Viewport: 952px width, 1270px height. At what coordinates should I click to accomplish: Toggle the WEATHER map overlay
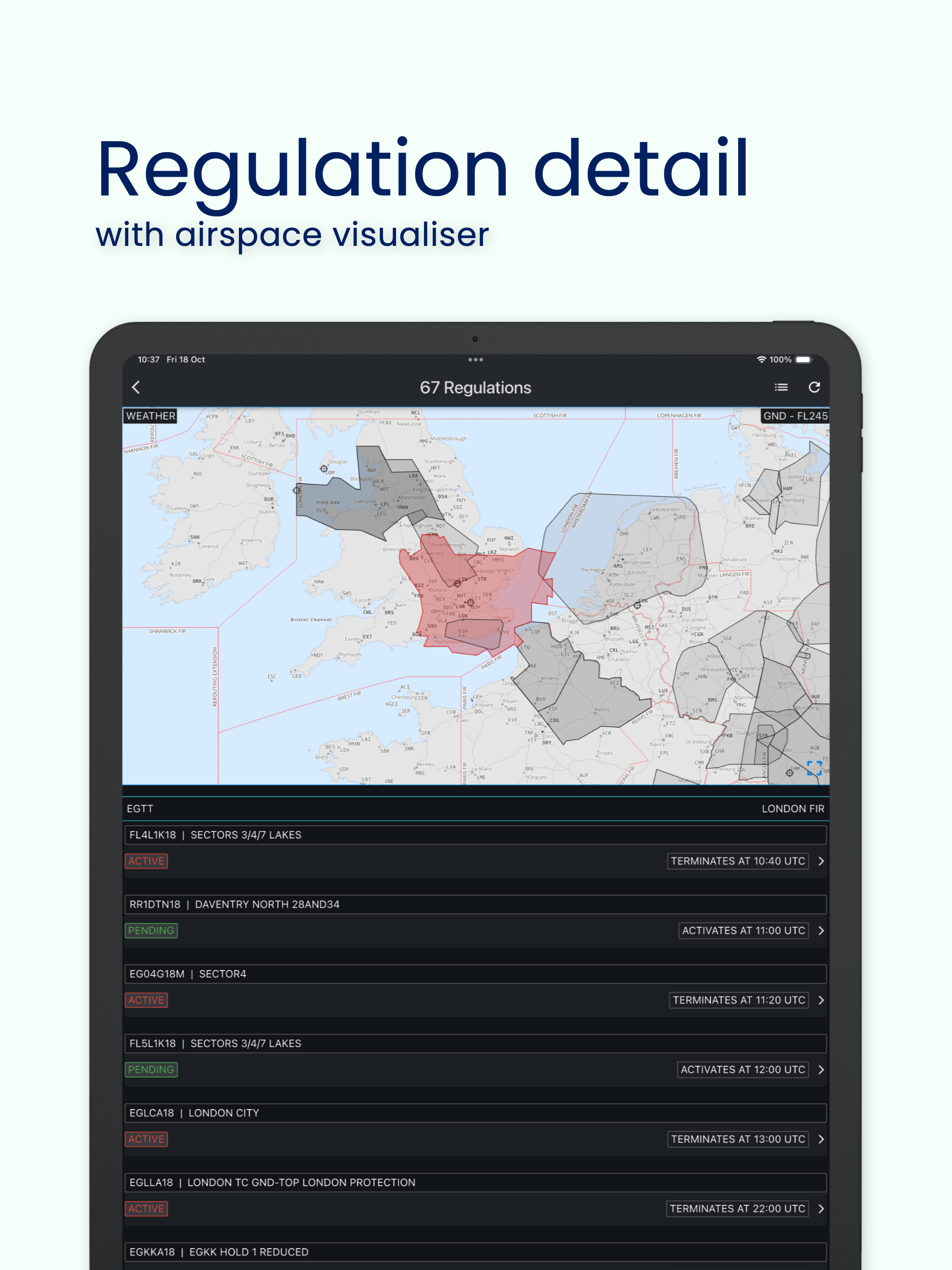151,416
